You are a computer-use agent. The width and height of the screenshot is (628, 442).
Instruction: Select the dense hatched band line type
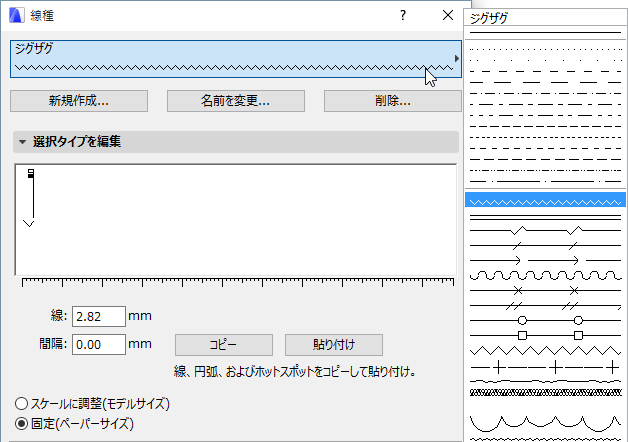click(x=545, y=392)
